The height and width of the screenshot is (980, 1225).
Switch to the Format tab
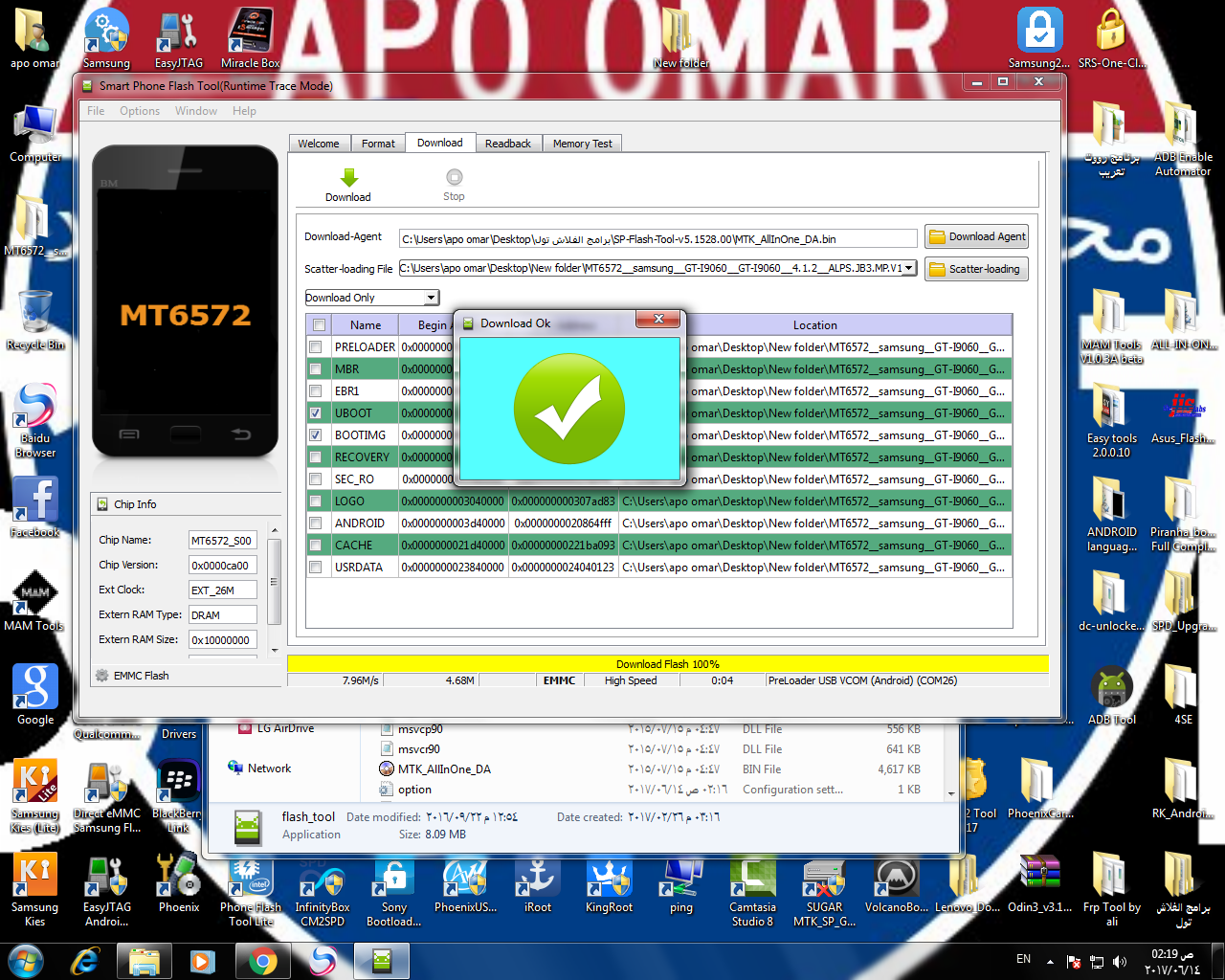tap(378, 144)
